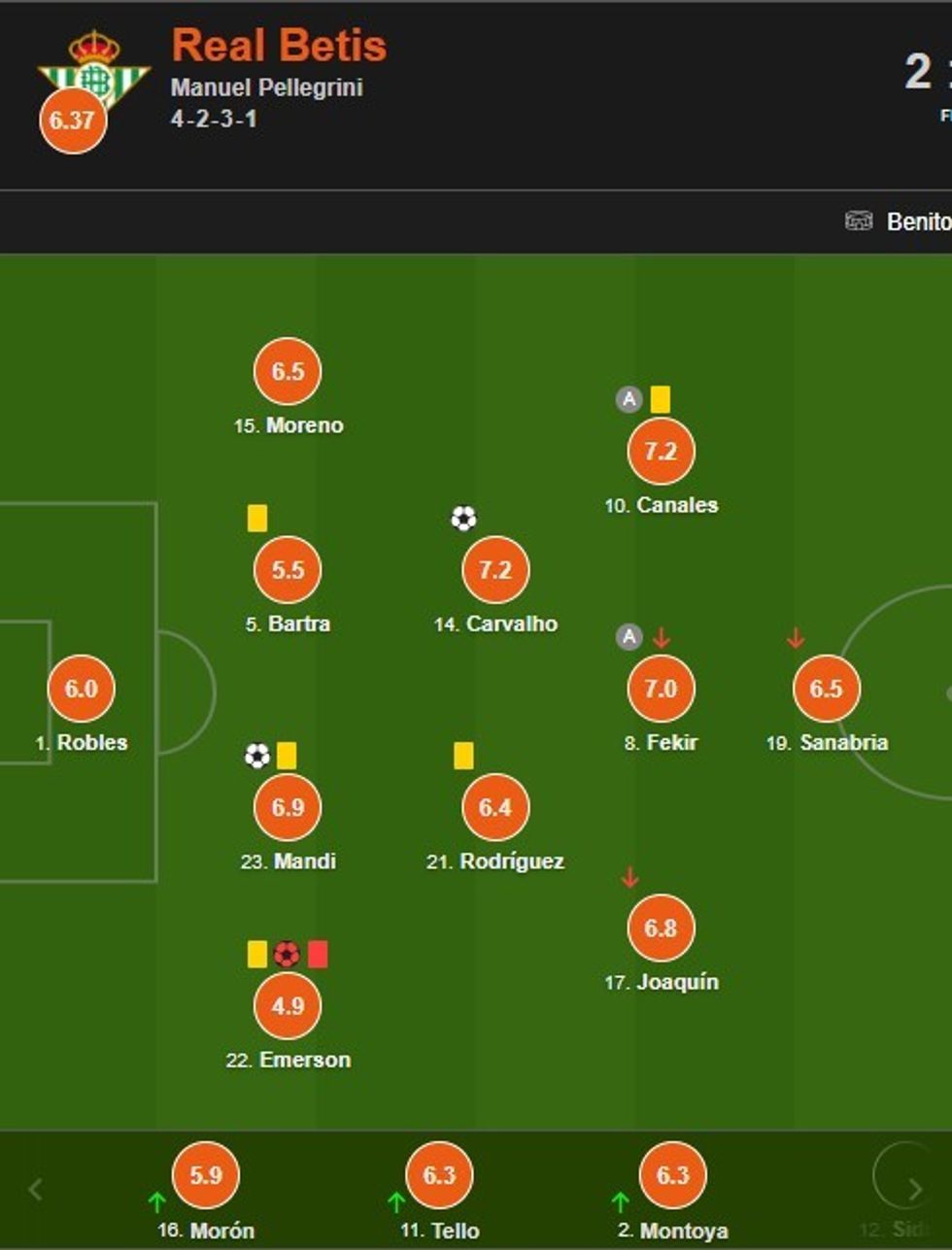Image resolution: width=952 pixels, height=1250 pixels.
Task: Click the stadium icon beside Benito
Action: point(859,221)
